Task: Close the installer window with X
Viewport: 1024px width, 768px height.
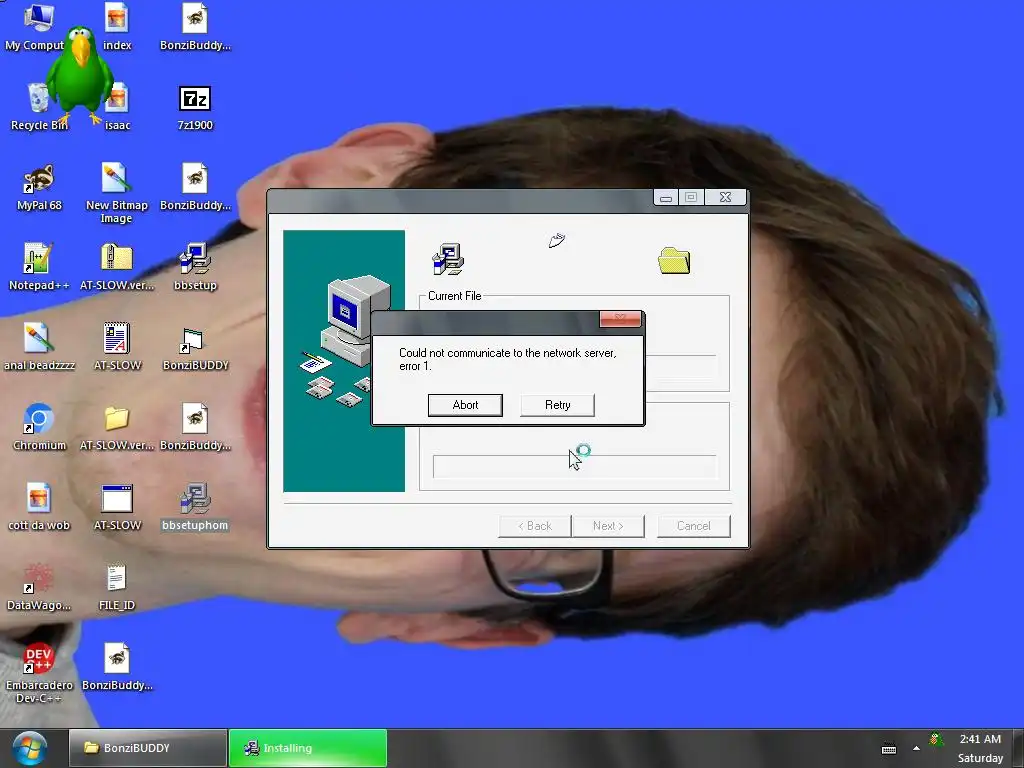Action: (x=725, y=197)
